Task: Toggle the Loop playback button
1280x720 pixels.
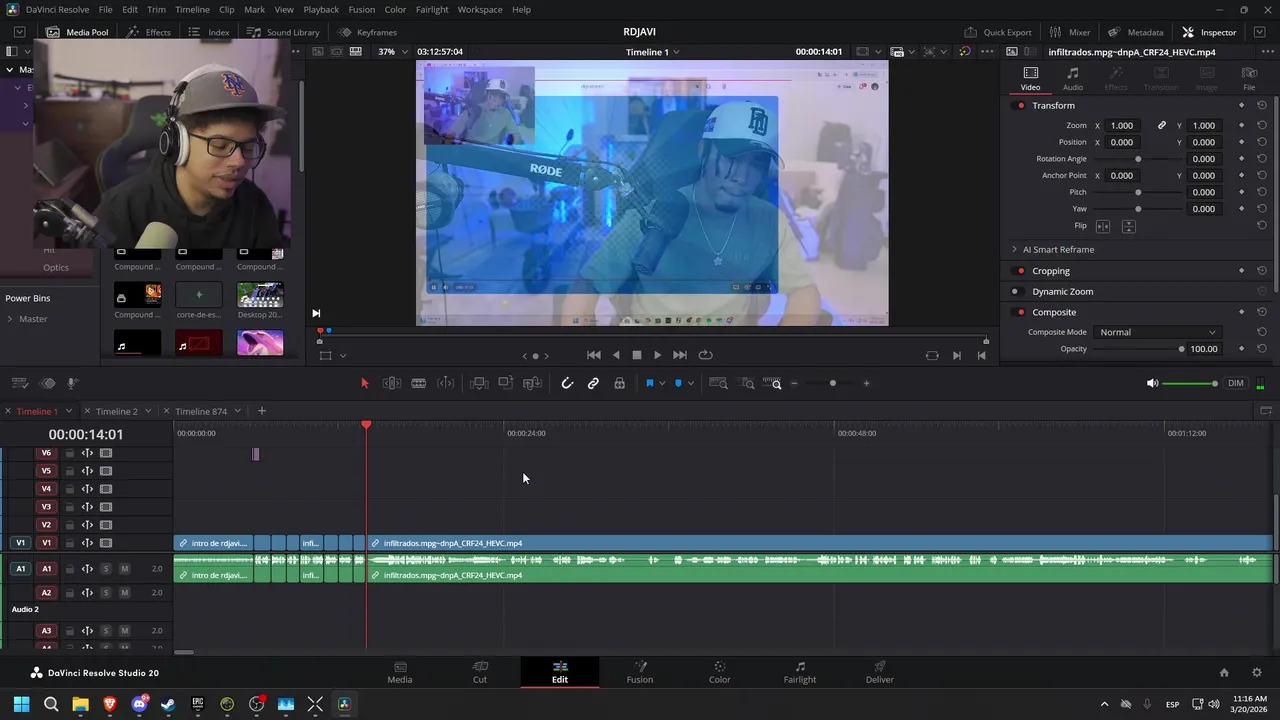Action: tap(705, 355)
